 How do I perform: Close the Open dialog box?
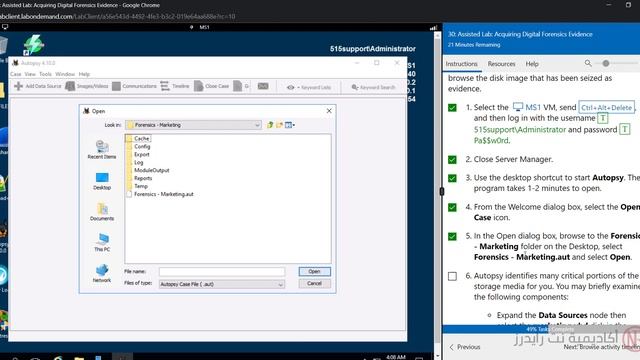[329, 111]
